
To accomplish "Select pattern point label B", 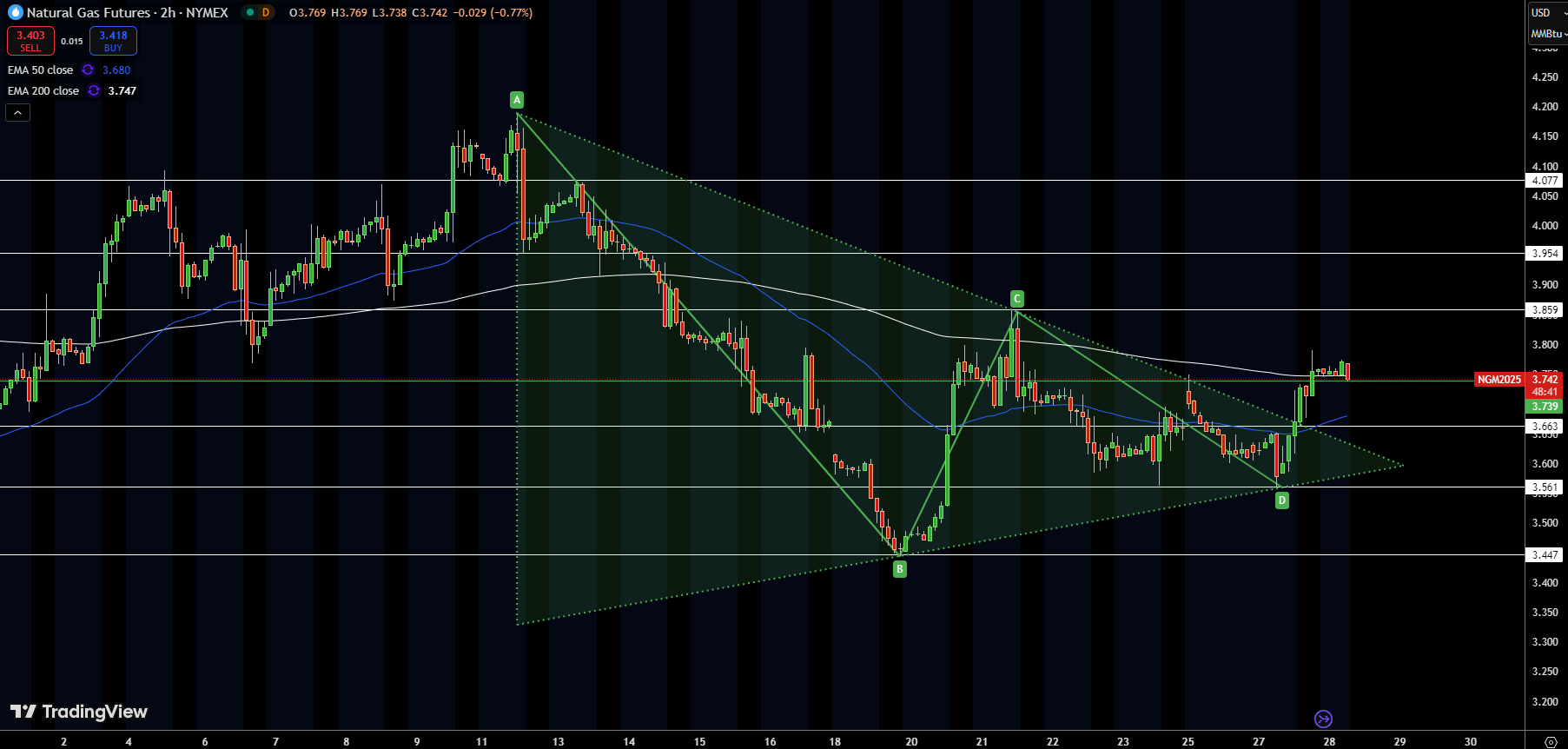I will [x=900, y=569].
